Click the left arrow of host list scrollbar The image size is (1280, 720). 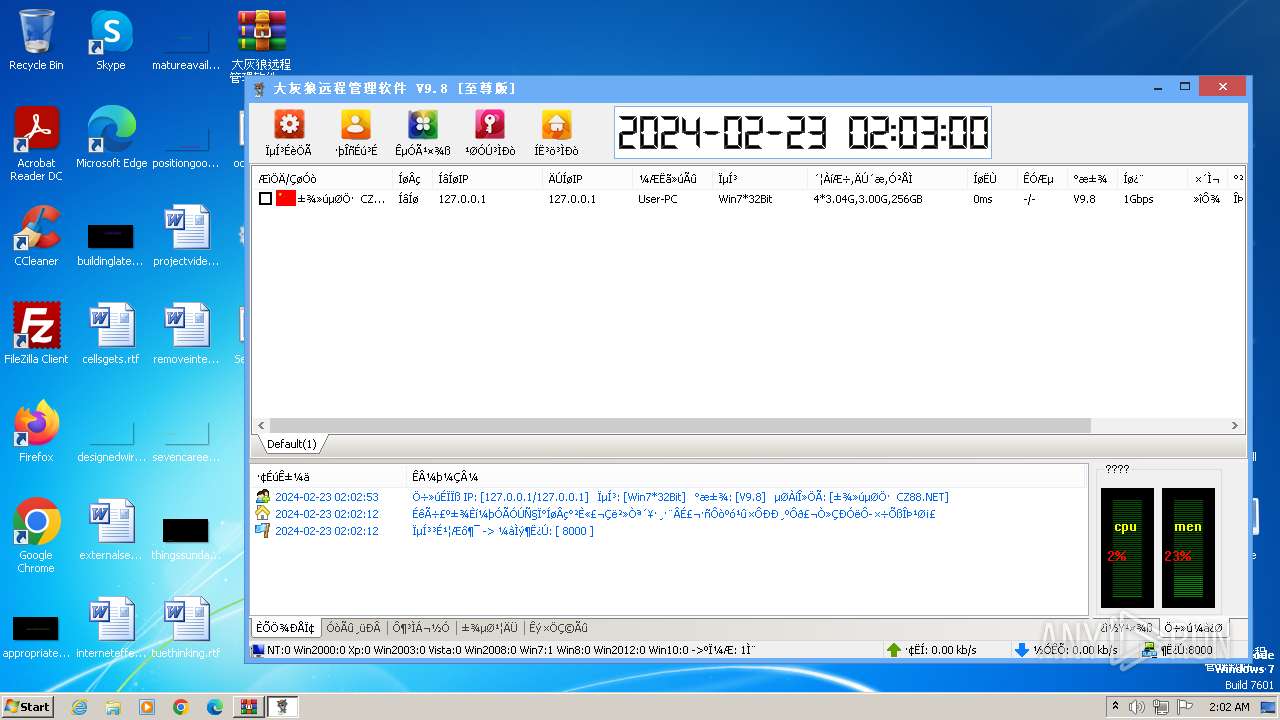(x=260, y=426)
